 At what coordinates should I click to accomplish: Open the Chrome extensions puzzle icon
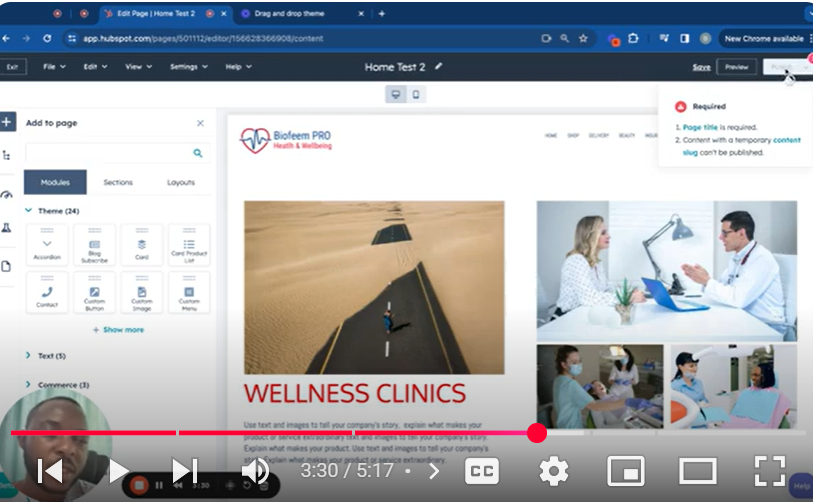coord(633,38)
